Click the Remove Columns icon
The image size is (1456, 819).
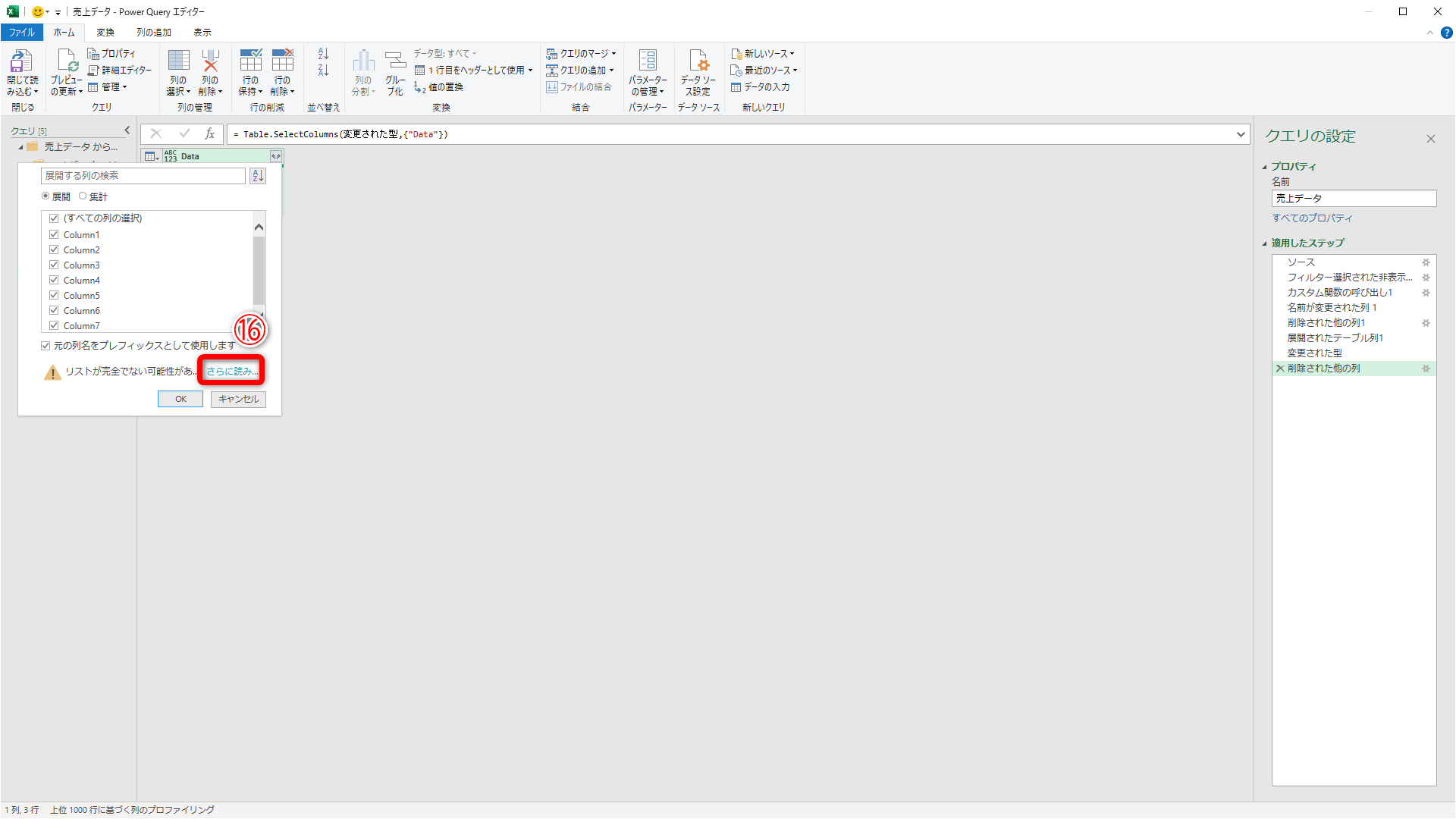coord(210,62)
